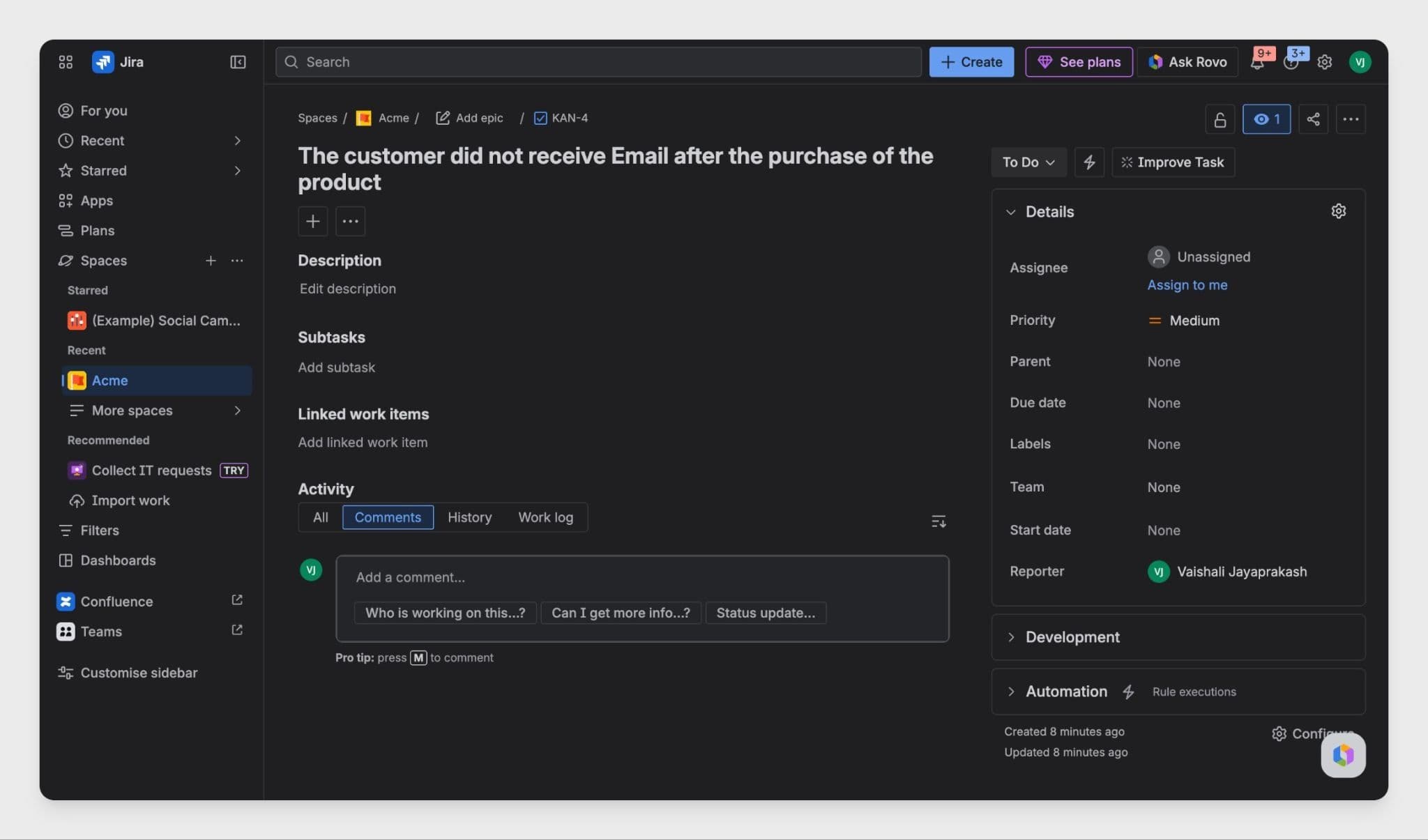The image size is (1428, 840).
Task: Focus the Add a comment field
Action: pyautogui.click(x=641, y=577)
